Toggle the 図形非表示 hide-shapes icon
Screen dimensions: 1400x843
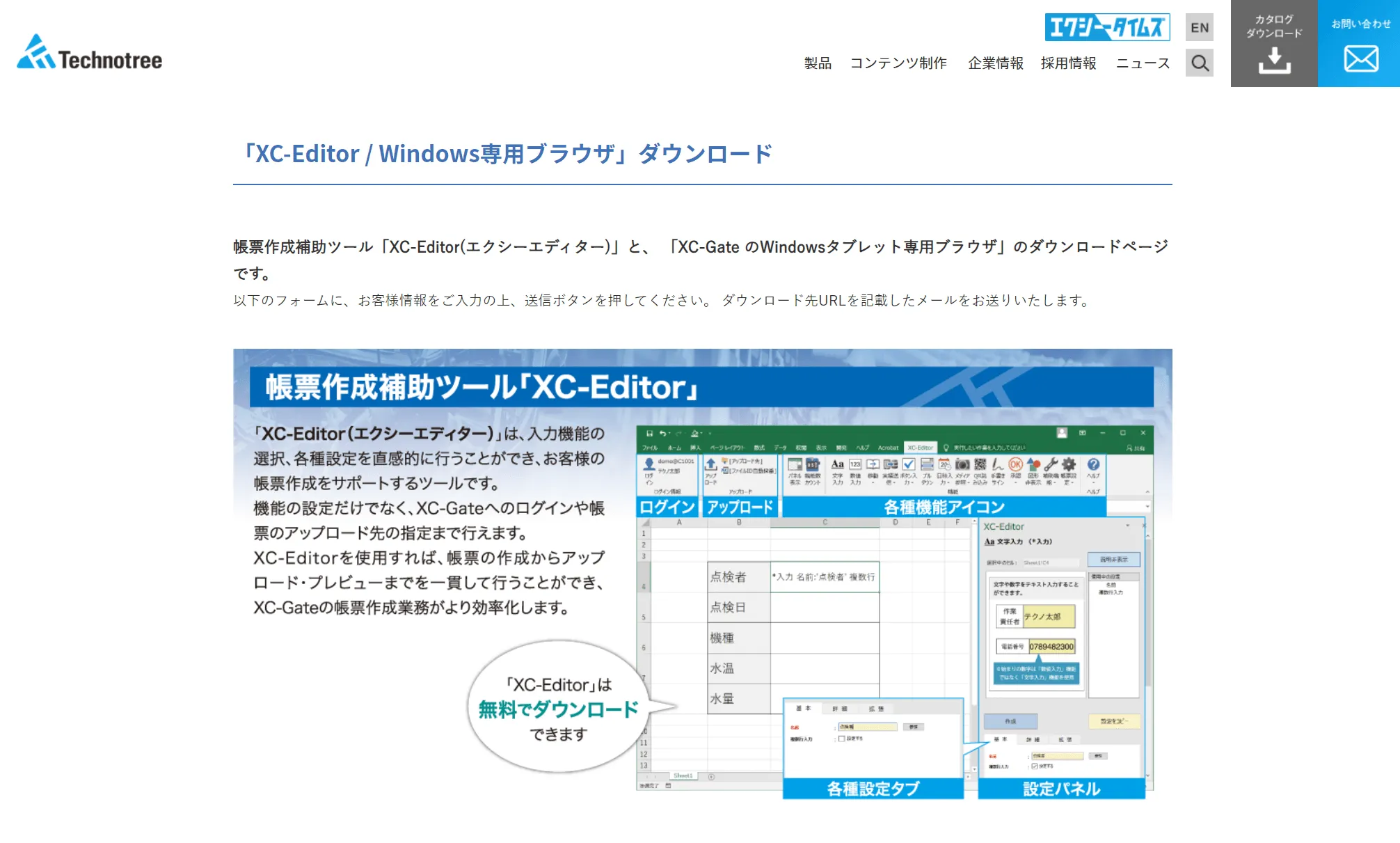(1033, 465)
